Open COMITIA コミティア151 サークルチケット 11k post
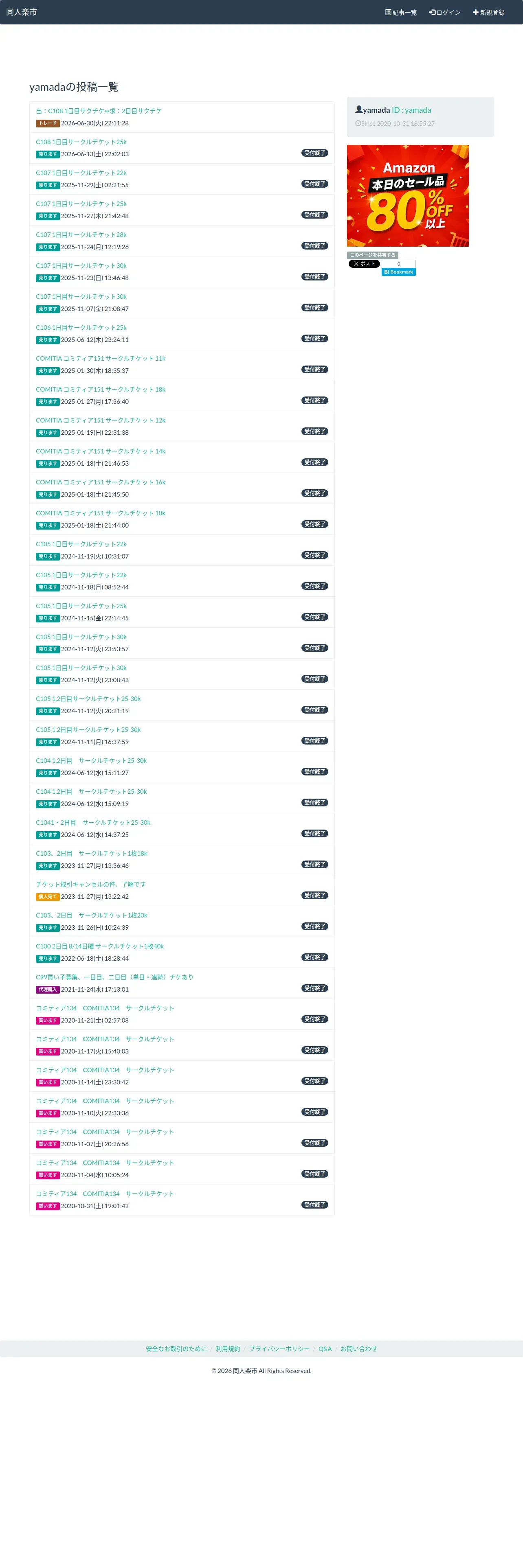Viewport: 523px width, 1568px height. click(101, 359)
